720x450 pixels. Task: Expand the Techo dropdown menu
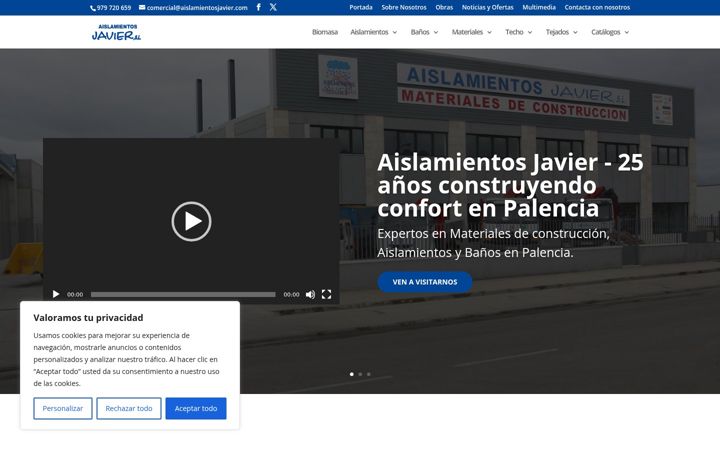519,32
